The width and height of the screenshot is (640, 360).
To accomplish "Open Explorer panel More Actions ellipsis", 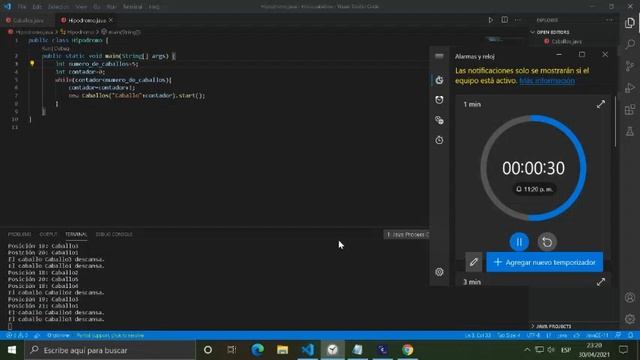I will click(x=609, y=20).
